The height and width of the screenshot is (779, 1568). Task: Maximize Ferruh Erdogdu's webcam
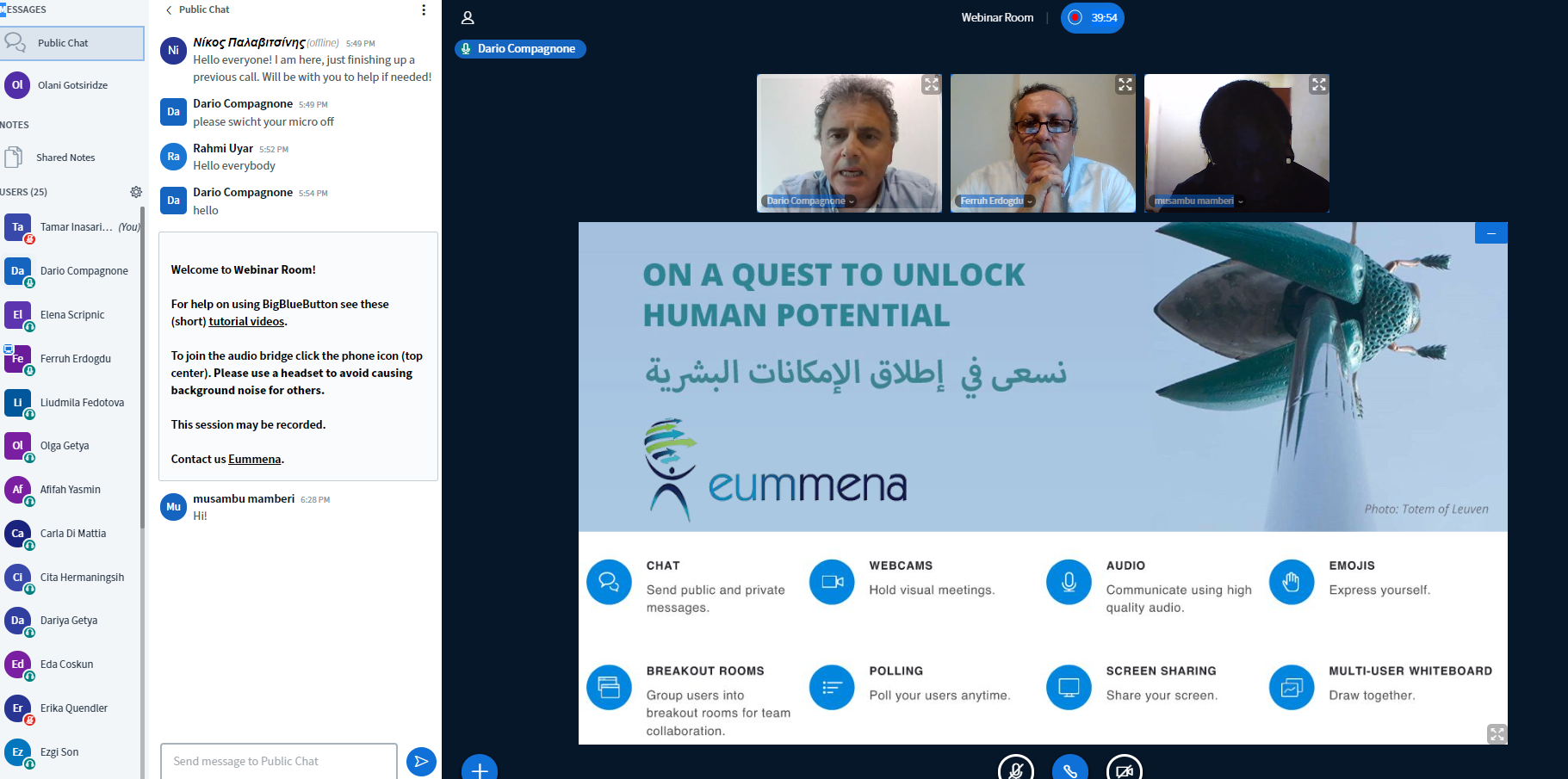1125,84
